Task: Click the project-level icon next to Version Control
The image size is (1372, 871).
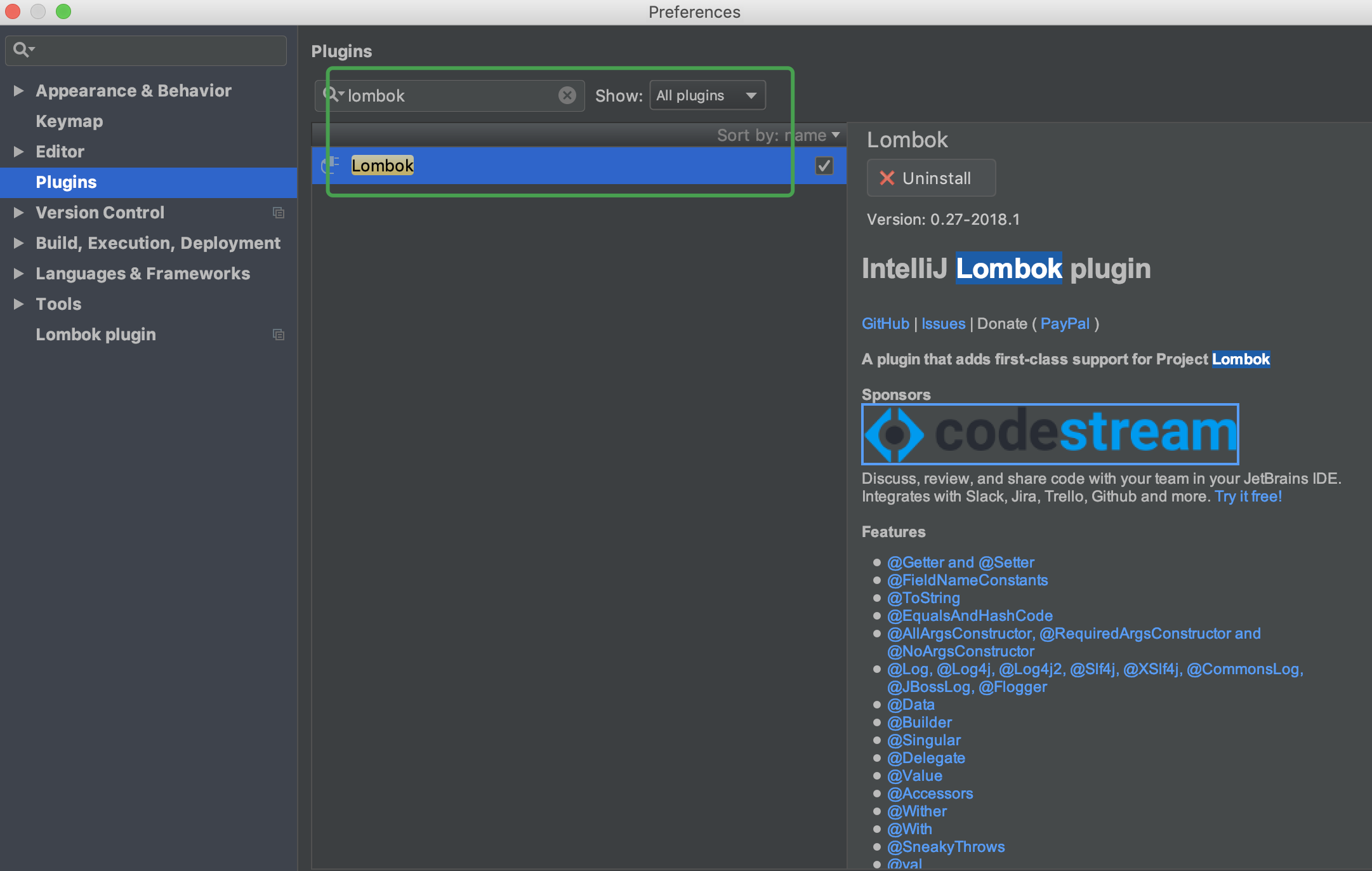Action: [278, 213]
